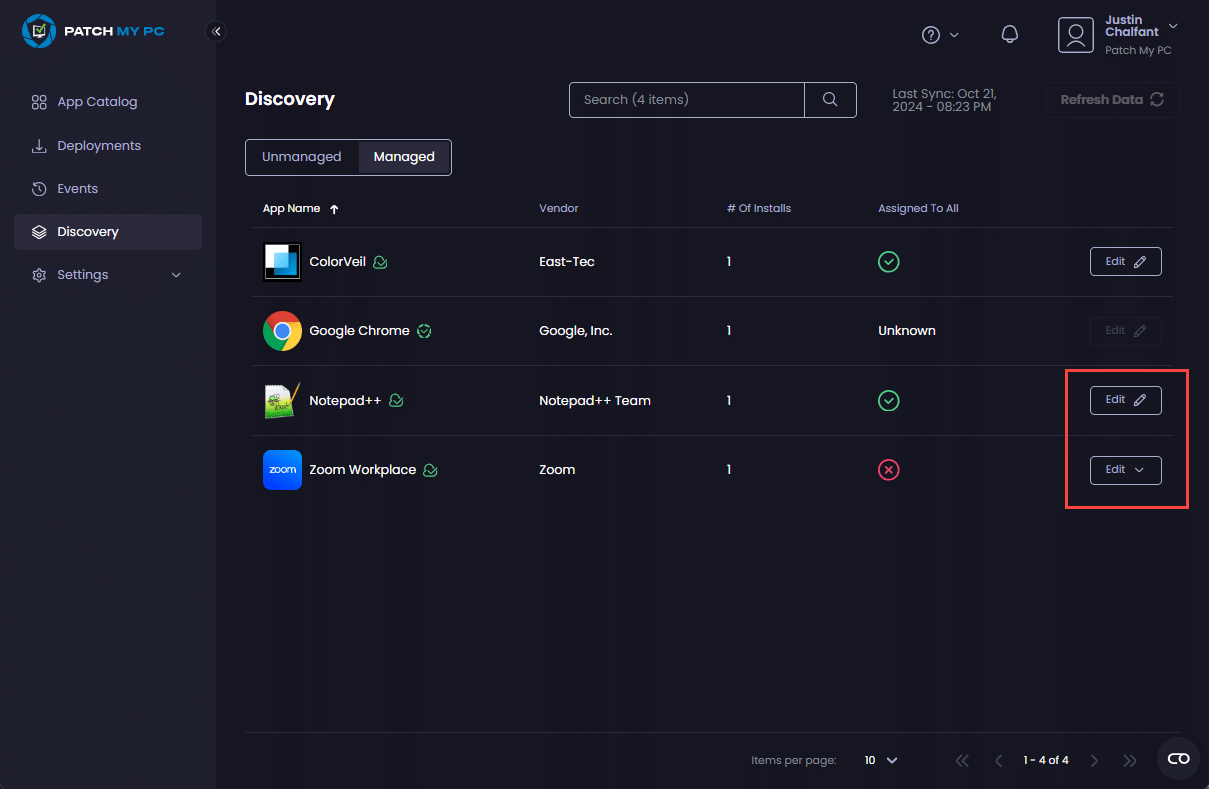The width and height of the screenshot is (1209, 789).
Task: Click the Notepad++ app icon
Action: [x=282, y=400]
